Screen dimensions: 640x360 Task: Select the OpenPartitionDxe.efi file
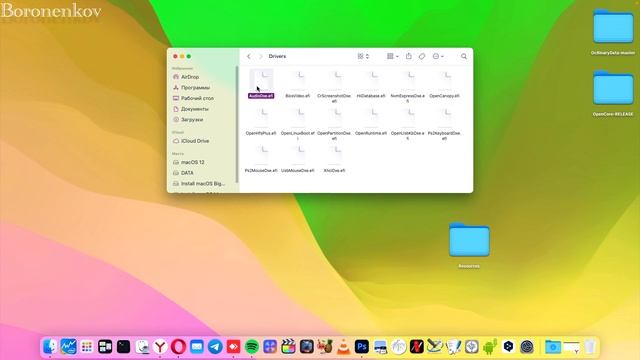pyautogui.click(x=334, y=124)
